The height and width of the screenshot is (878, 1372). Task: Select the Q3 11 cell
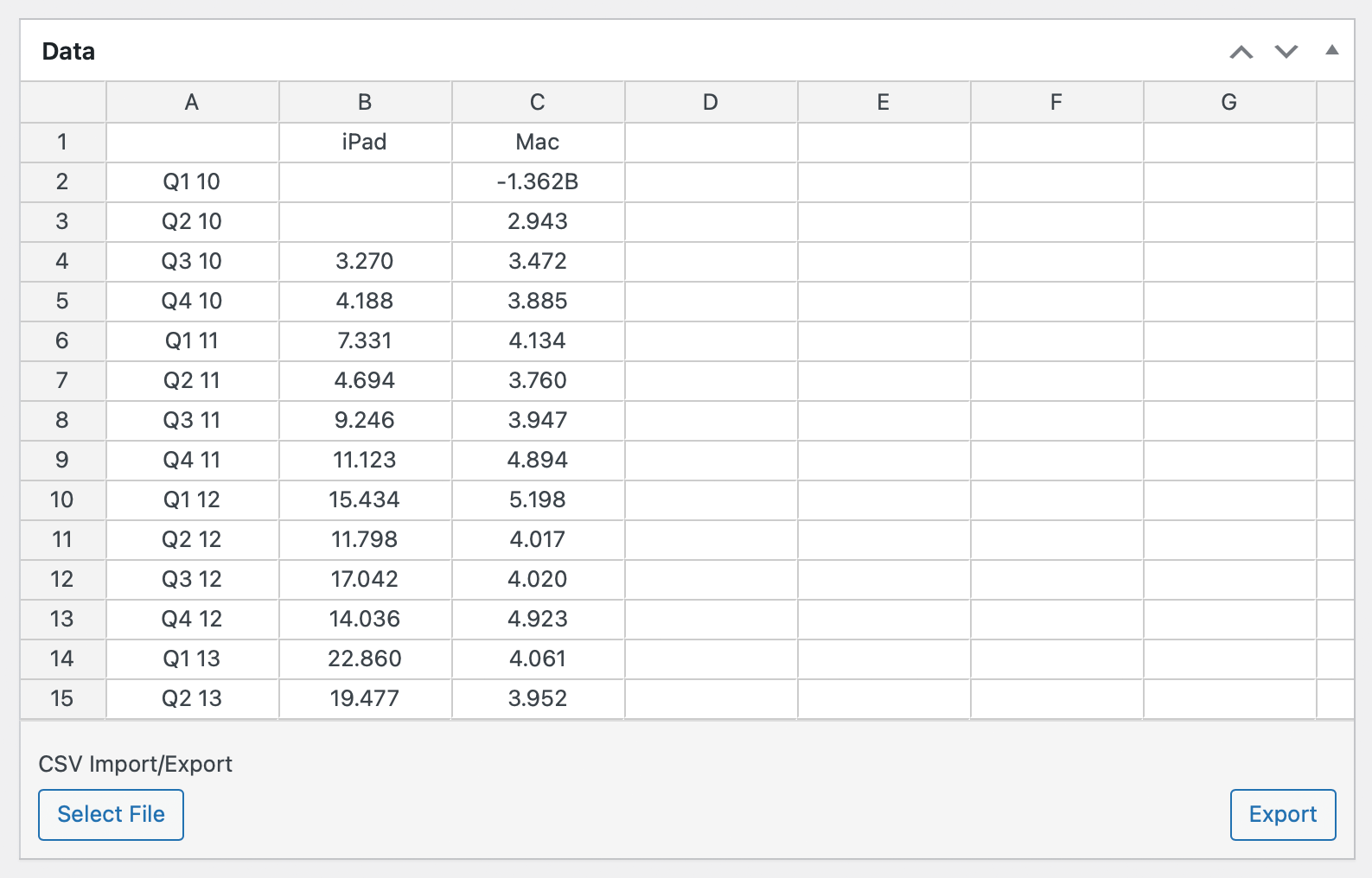[192, 420]
